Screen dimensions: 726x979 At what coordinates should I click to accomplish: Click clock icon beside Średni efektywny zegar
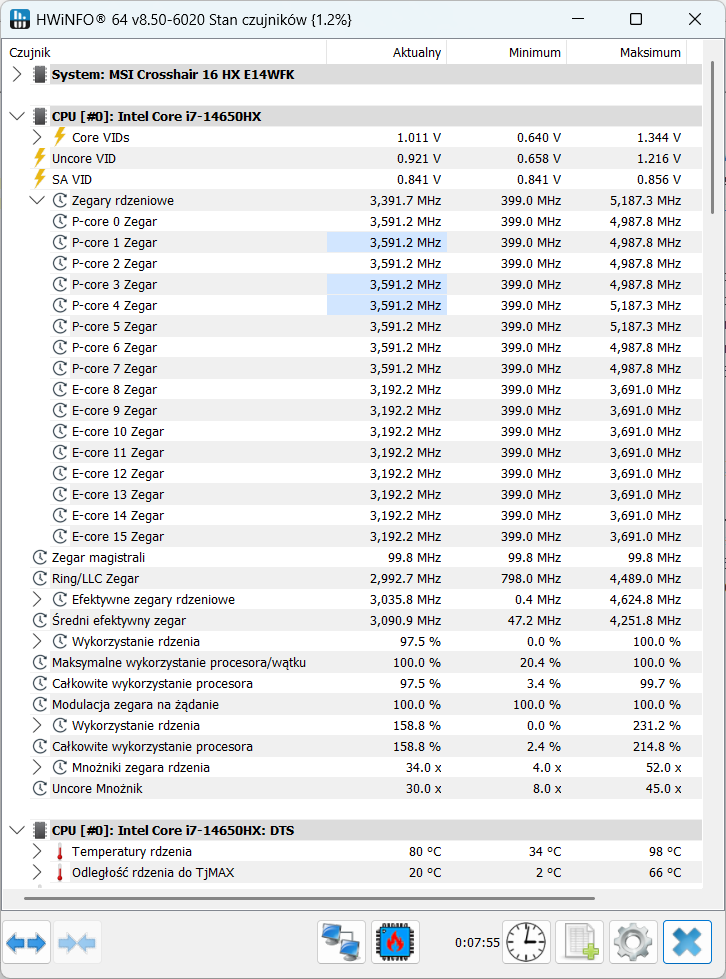(39, 621)
